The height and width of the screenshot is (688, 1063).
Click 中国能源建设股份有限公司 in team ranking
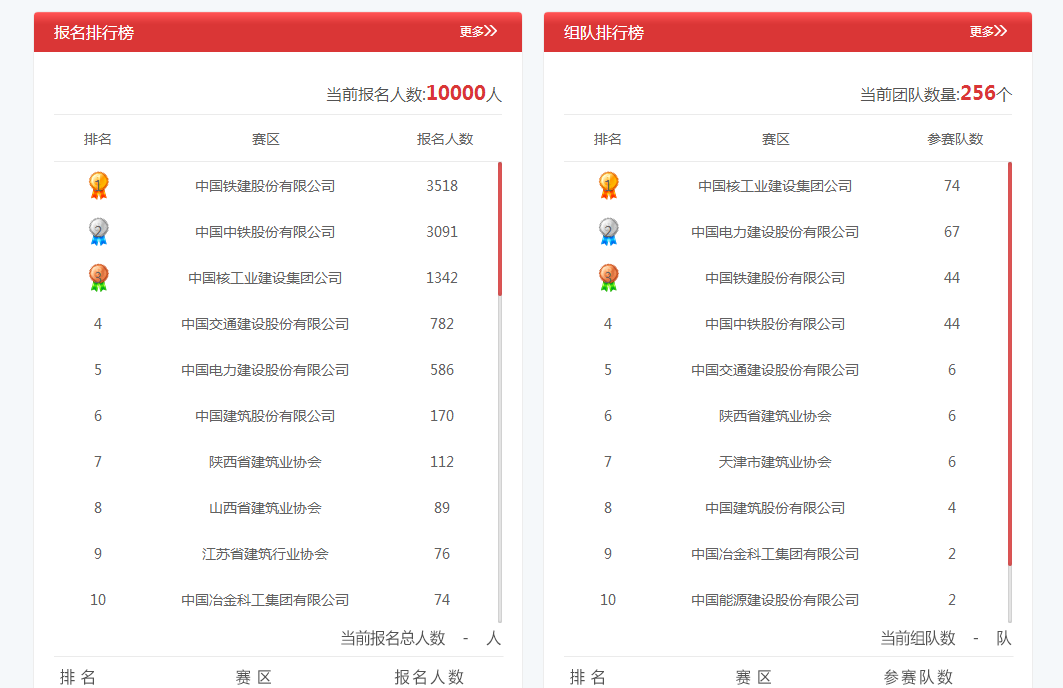[x=775, y=600]
